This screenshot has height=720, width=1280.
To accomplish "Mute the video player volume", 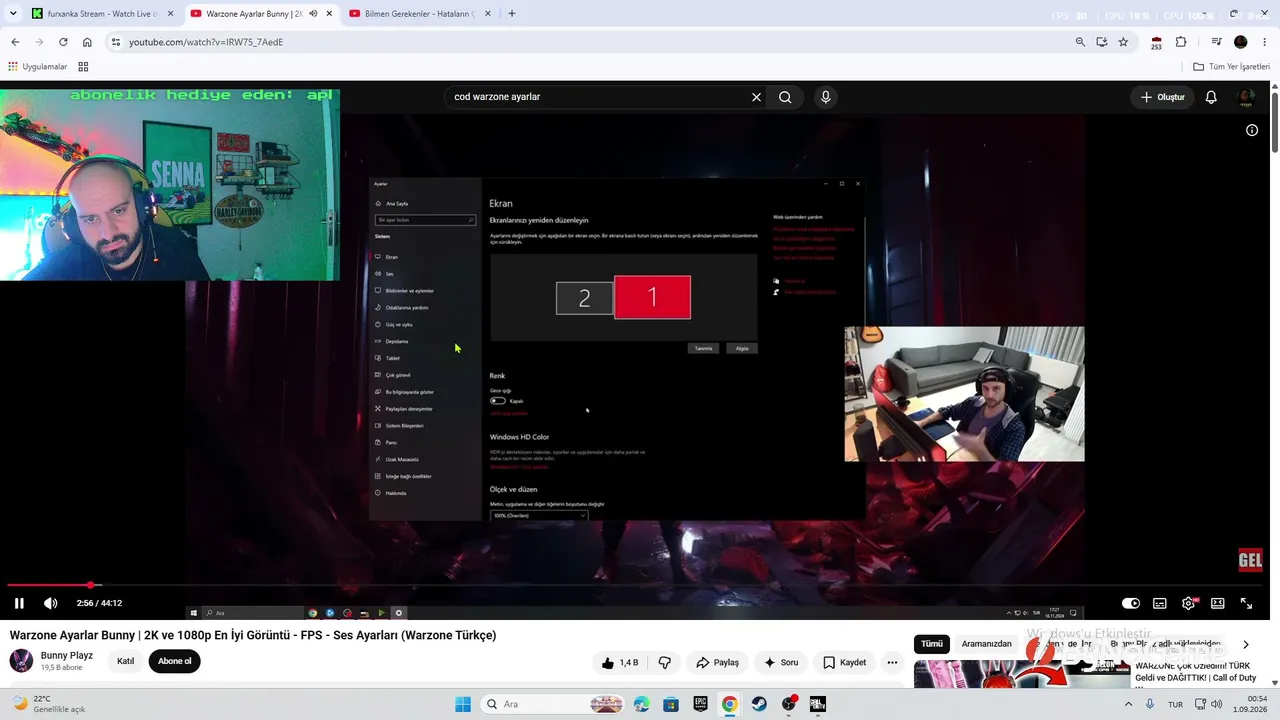I will pyautogui.click(x=51, y=603).
